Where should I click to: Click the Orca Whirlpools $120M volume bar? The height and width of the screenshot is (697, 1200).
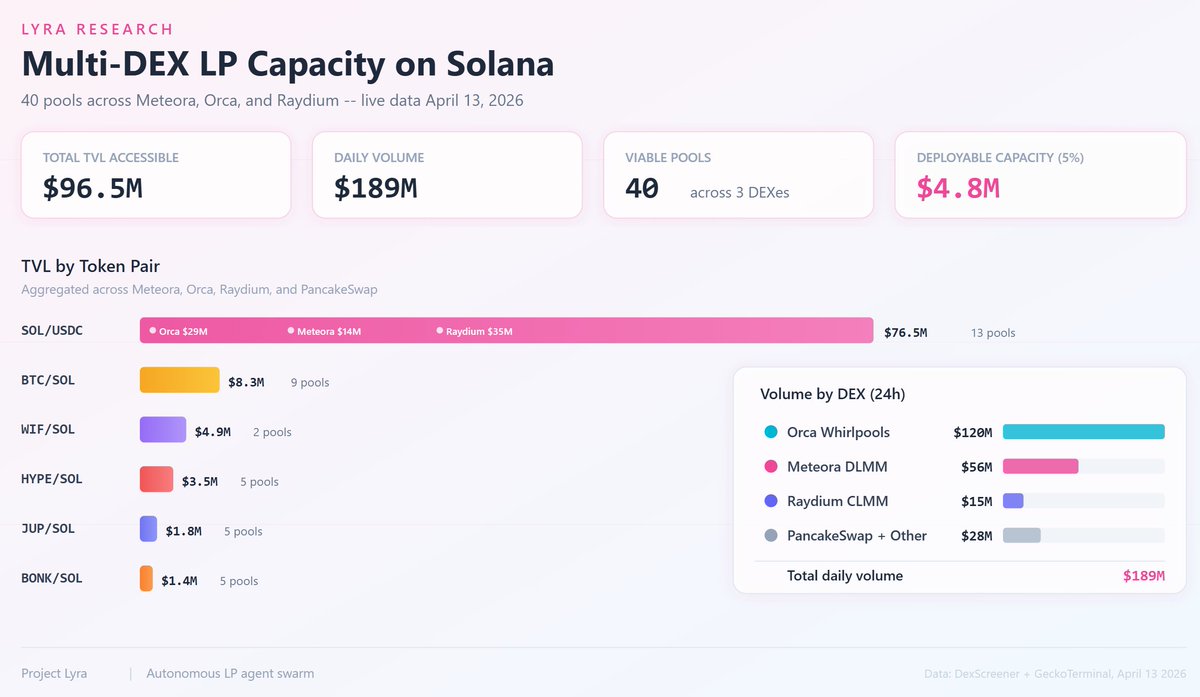point(1084,432)
